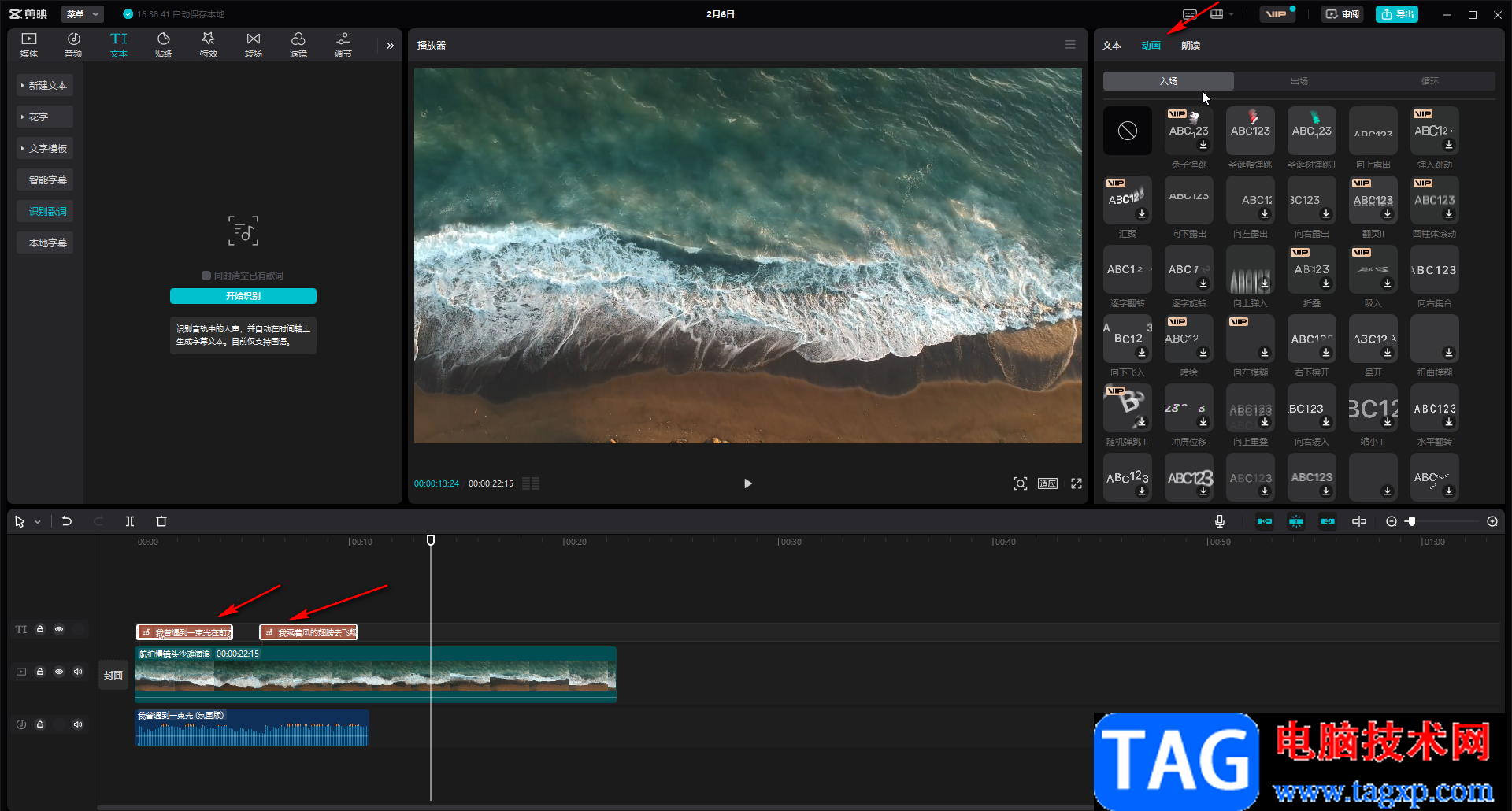Open the 滤镜 filters panel

298,45
